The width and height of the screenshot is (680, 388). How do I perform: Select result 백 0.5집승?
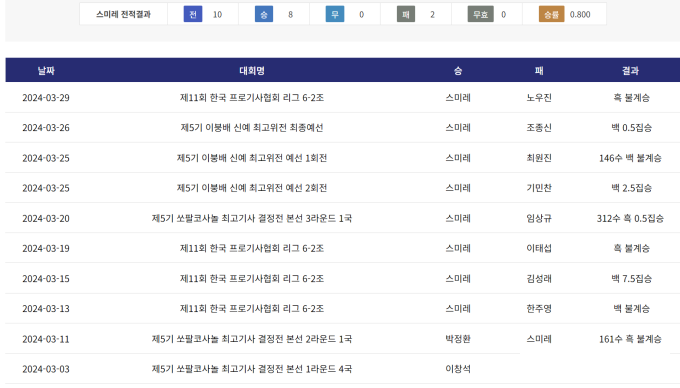pyautogui.click(x=631, y=127)
